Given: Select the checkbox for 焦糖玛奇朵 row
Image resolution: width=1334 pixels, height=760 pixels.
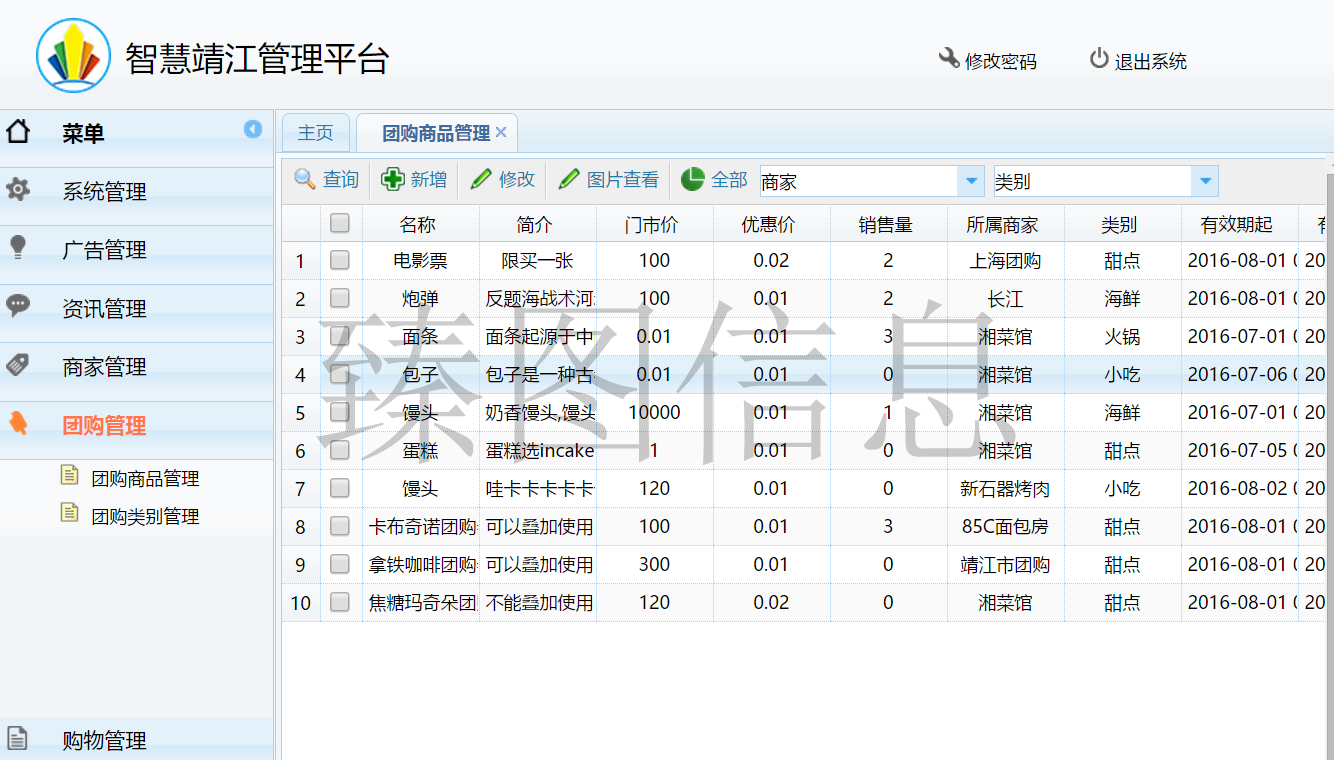Looking at the screenshot, I should (x=340, y=602).
